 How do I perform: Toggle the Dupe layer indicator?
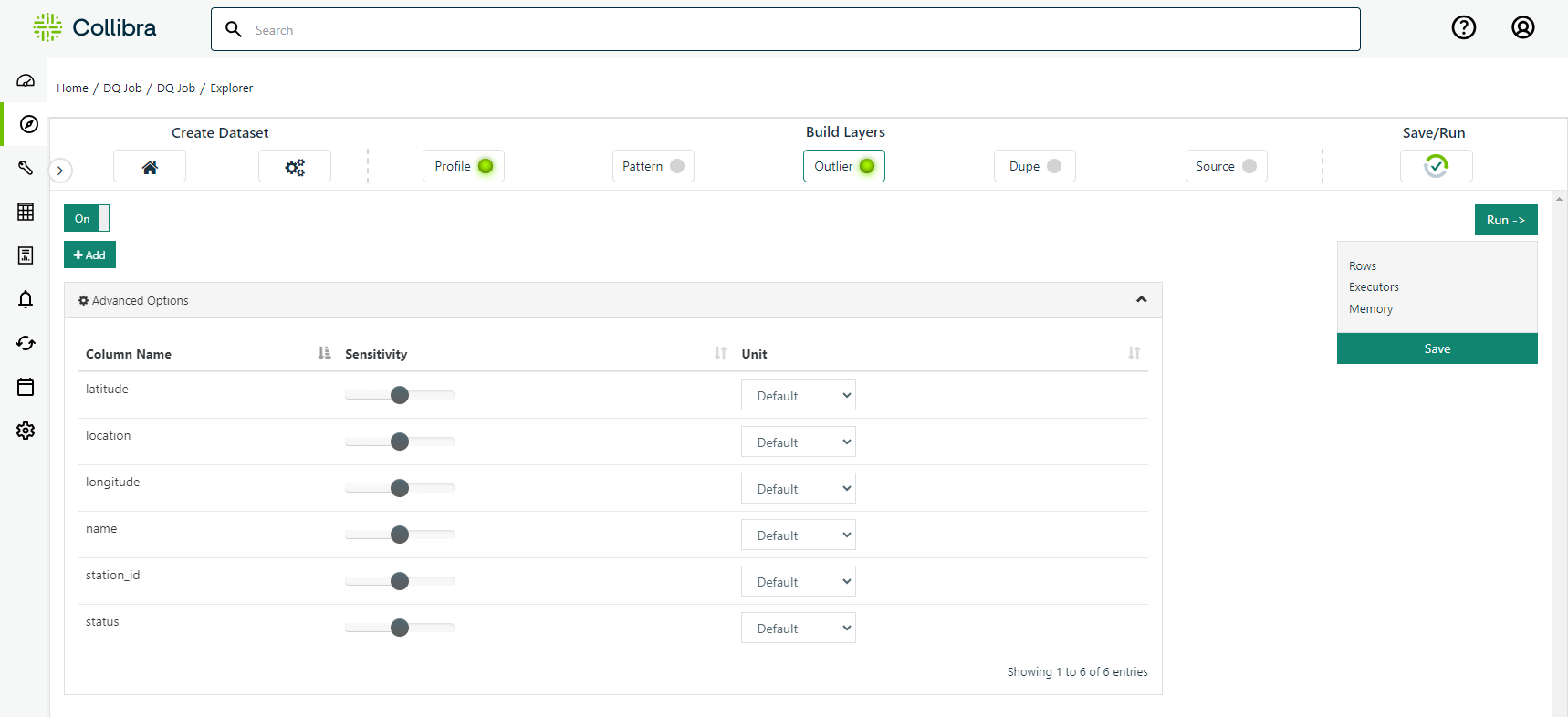point(1054,166)
